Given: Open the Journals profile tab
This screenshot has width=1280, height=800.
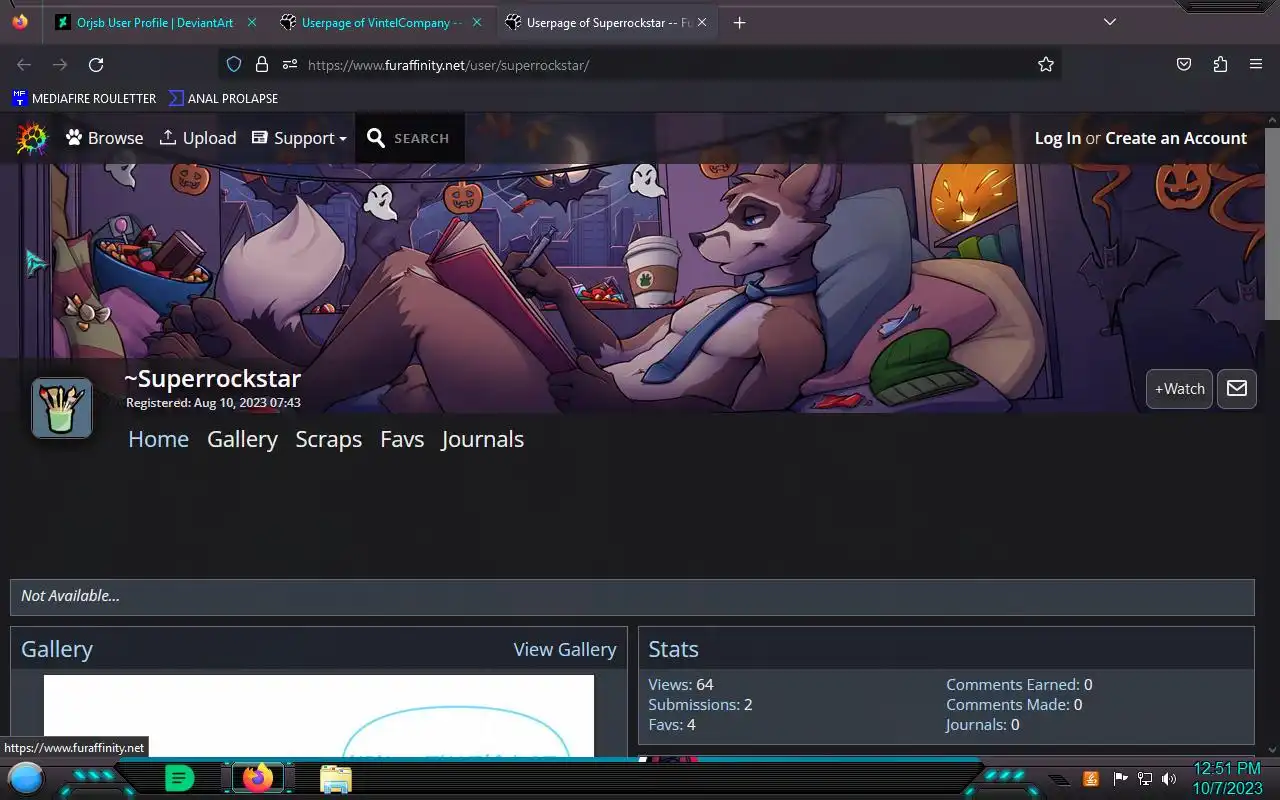Looking at the screenshot, I should coord(482,439).
